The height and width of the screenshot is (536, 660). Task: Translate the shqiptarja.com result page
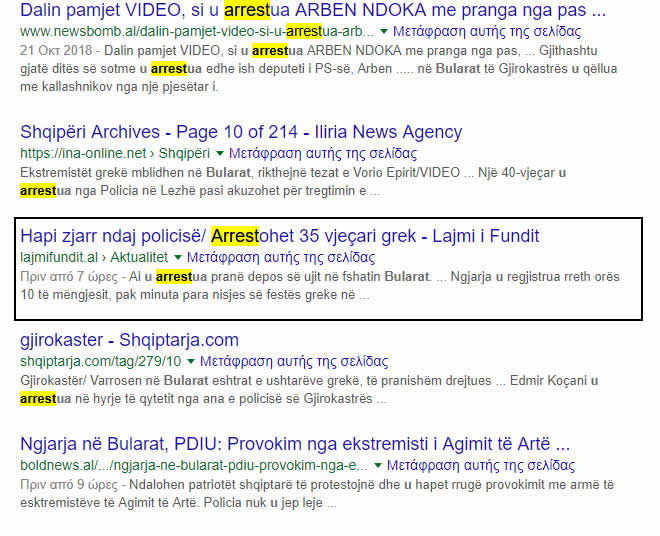point(293,362)
